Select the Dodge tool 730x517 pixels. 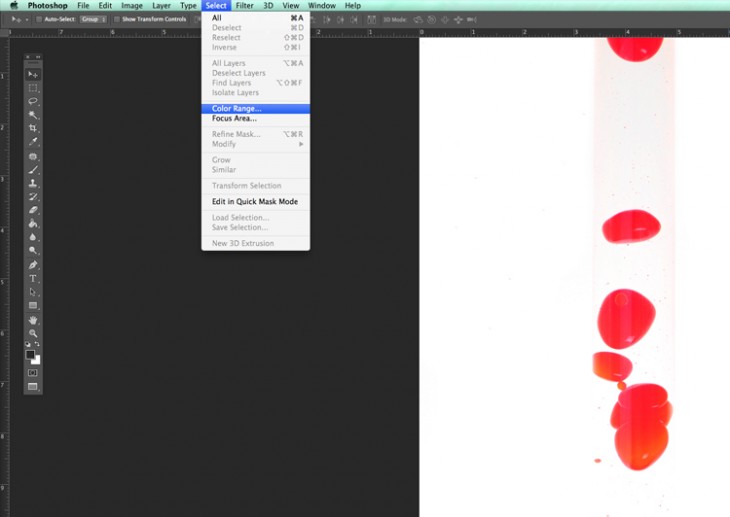coord(33,251)
